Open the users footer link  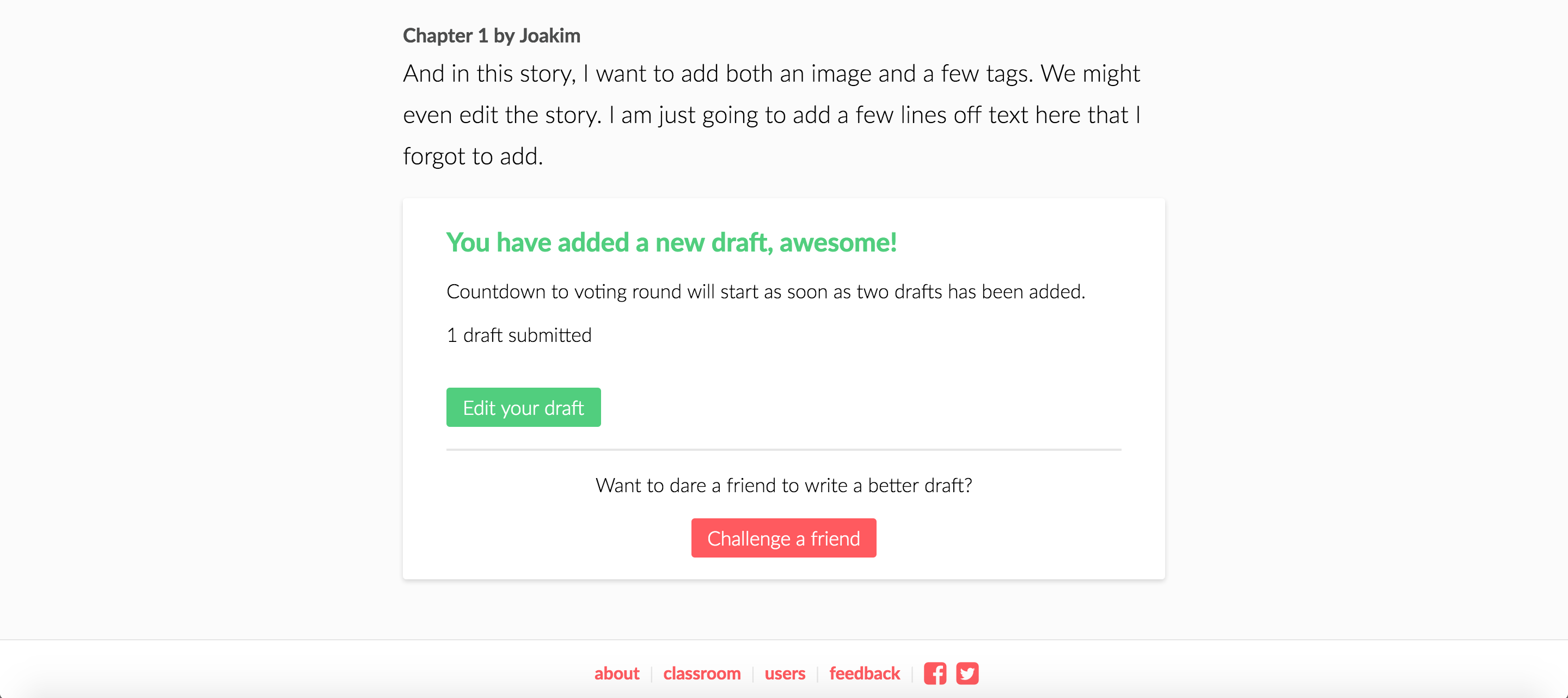[x=785, y=673]
